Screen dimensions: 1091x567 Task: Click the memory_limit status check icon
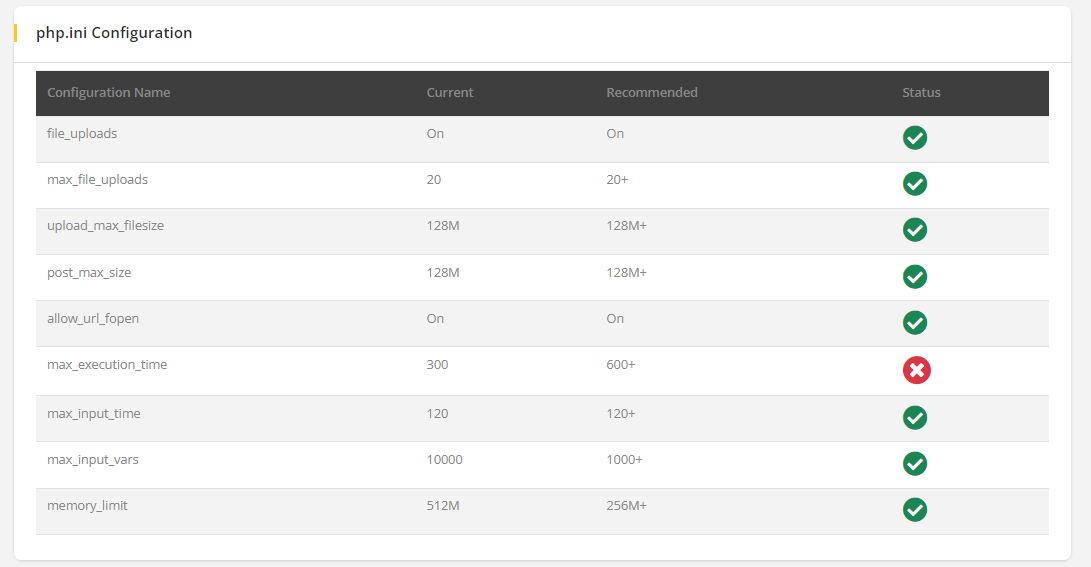(914, 510)
